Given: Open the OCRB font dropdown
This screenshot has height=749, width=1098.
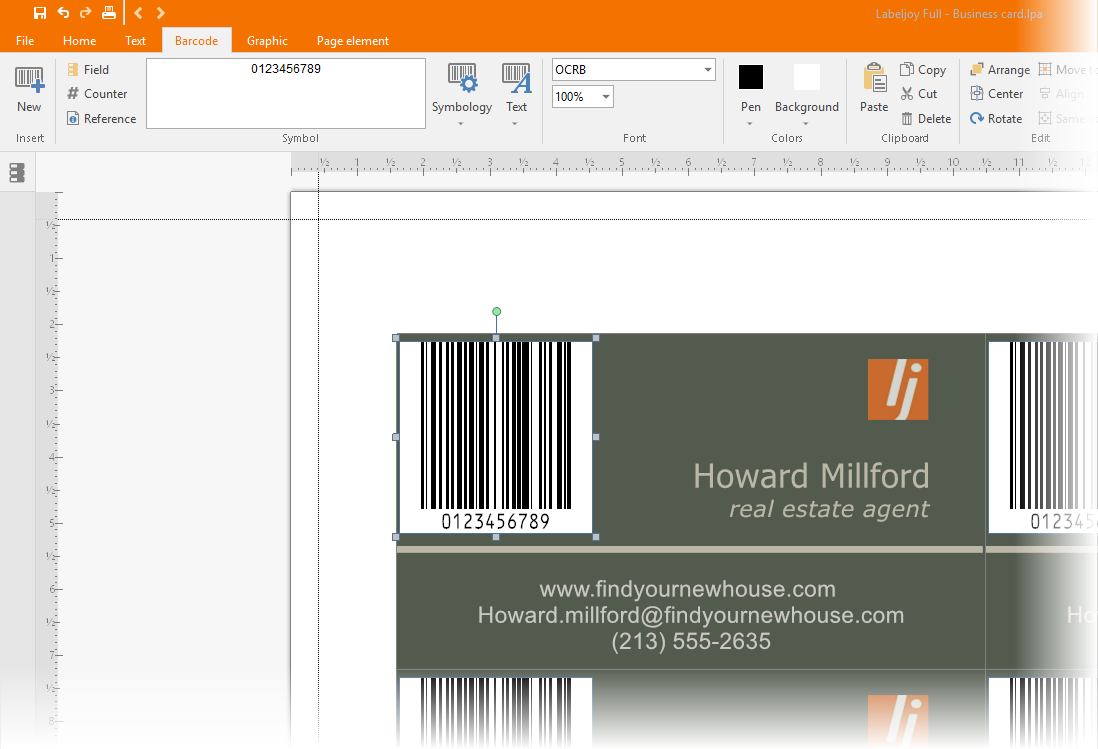Looking at the screenshot, I should pos(708,69).
